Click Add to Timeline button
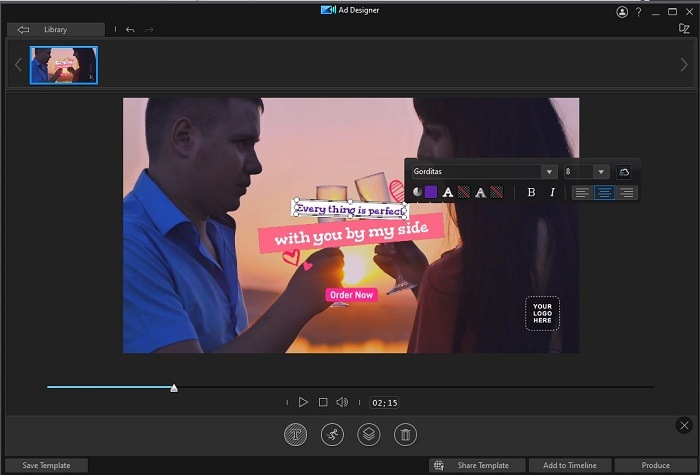 [x=570, y=465]
